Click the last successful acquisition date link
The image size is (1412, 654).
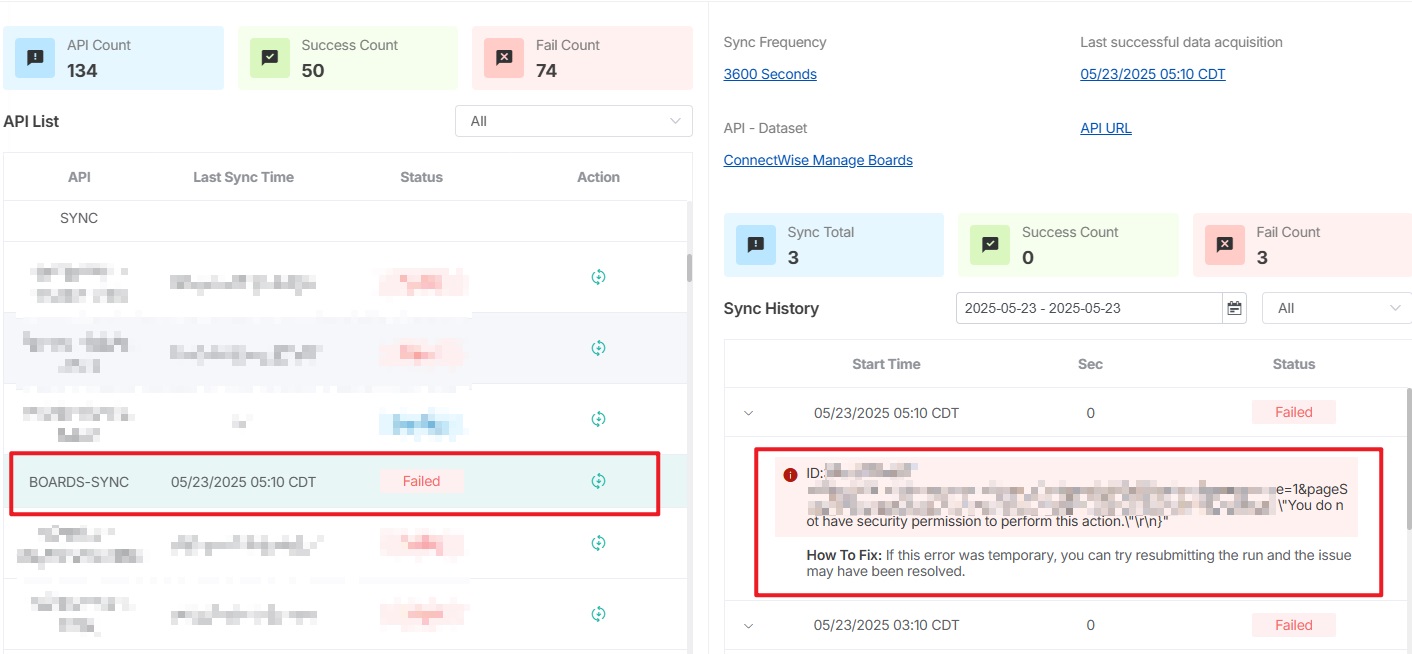pos(1152,74)
